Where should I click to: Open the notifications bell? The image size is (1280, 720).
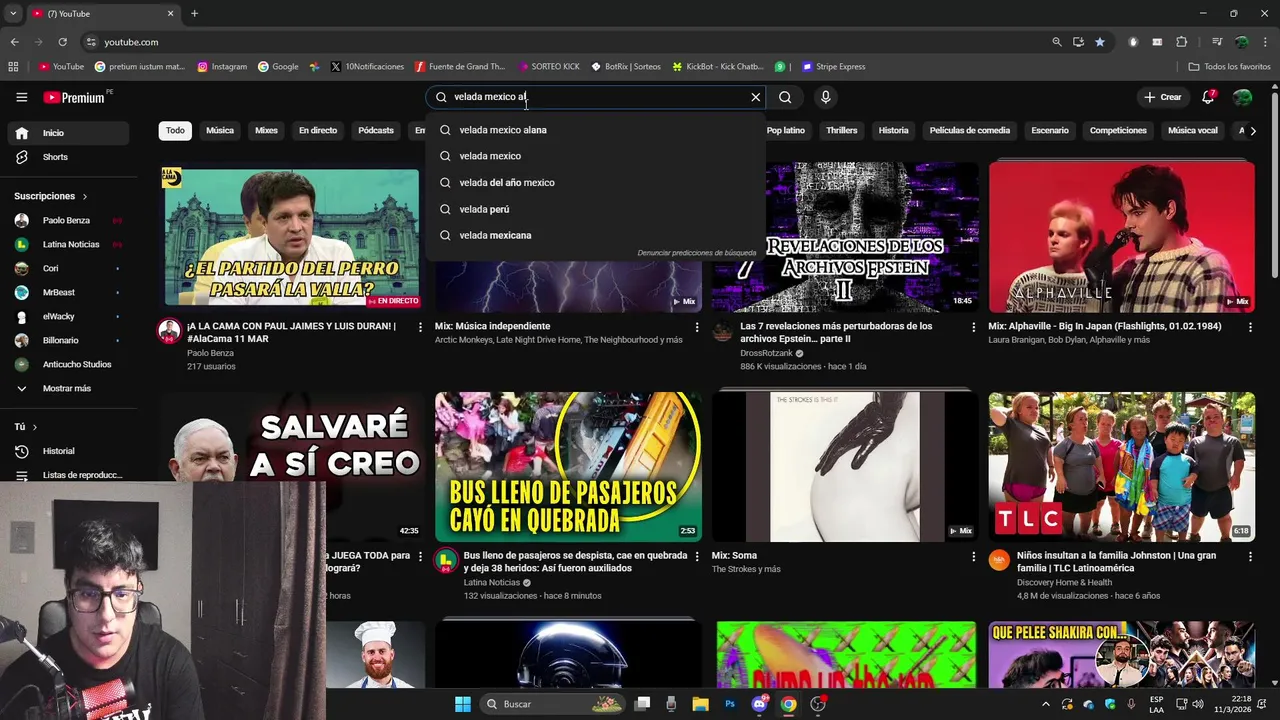click(1208, 97)
